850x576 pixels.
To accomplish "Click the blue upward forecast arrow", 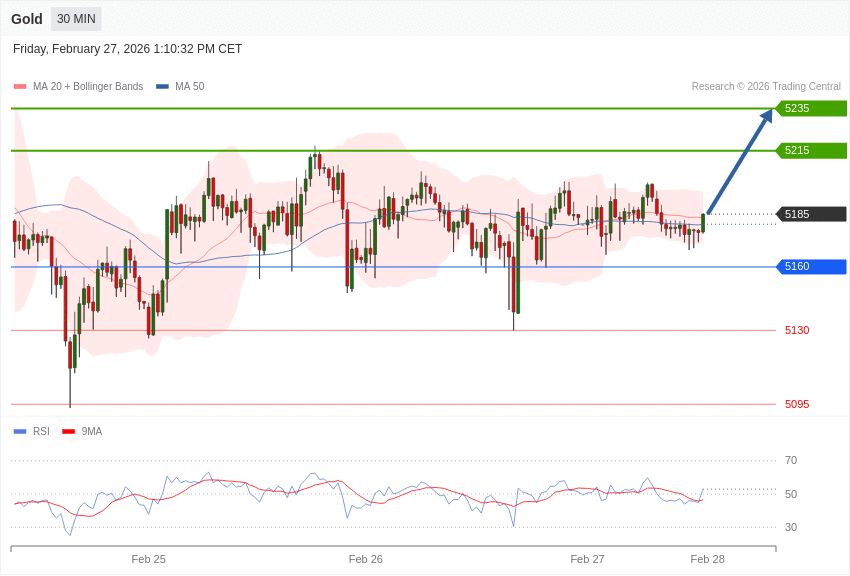I will 740,161.
